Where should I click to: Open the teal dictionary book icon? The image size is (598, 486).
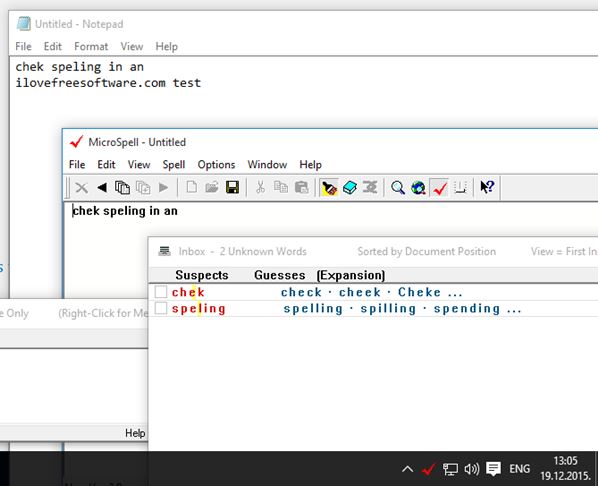[350, 188]
